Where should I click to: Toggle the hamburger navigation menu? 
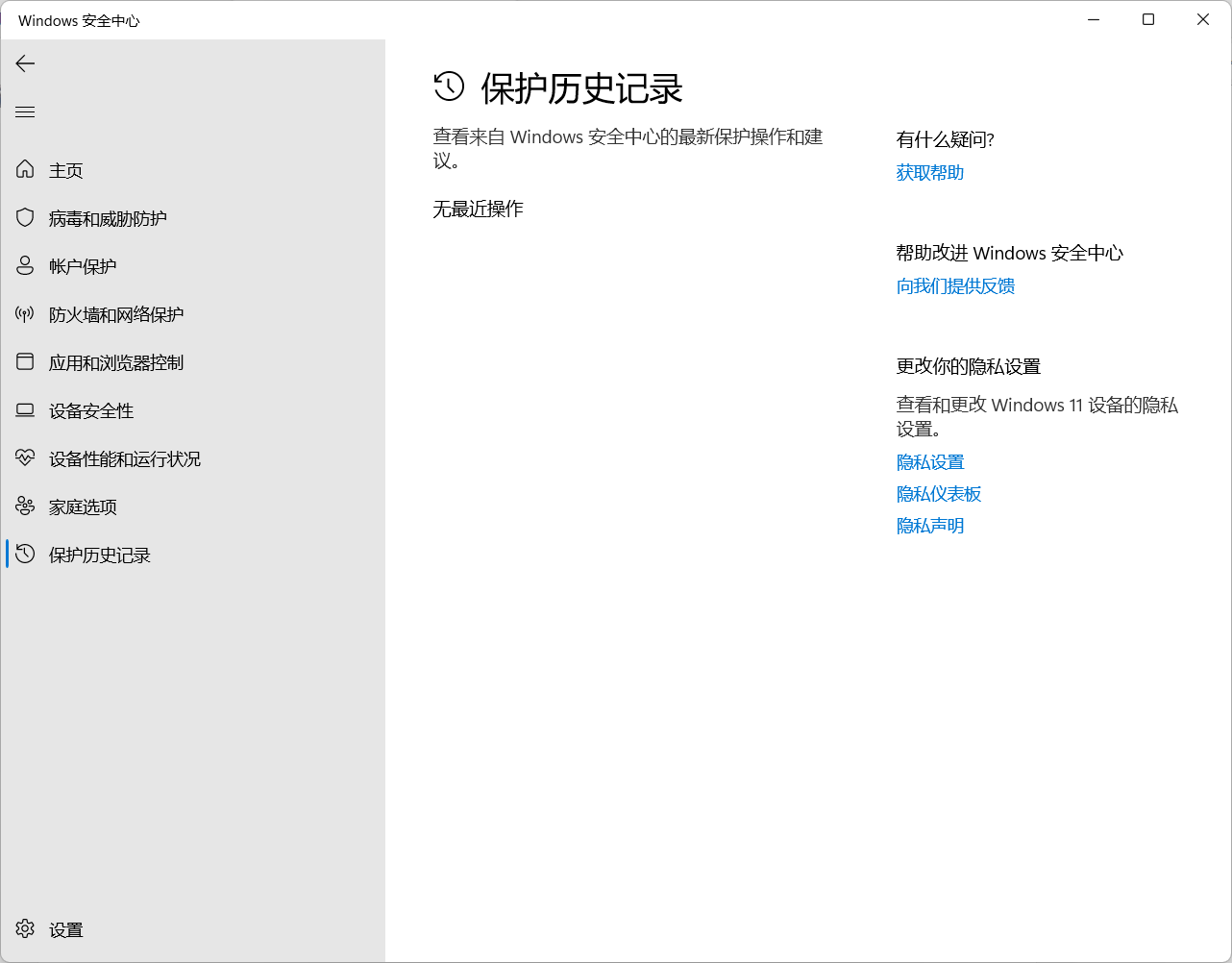pyautogui.click(x=25, y=111)
